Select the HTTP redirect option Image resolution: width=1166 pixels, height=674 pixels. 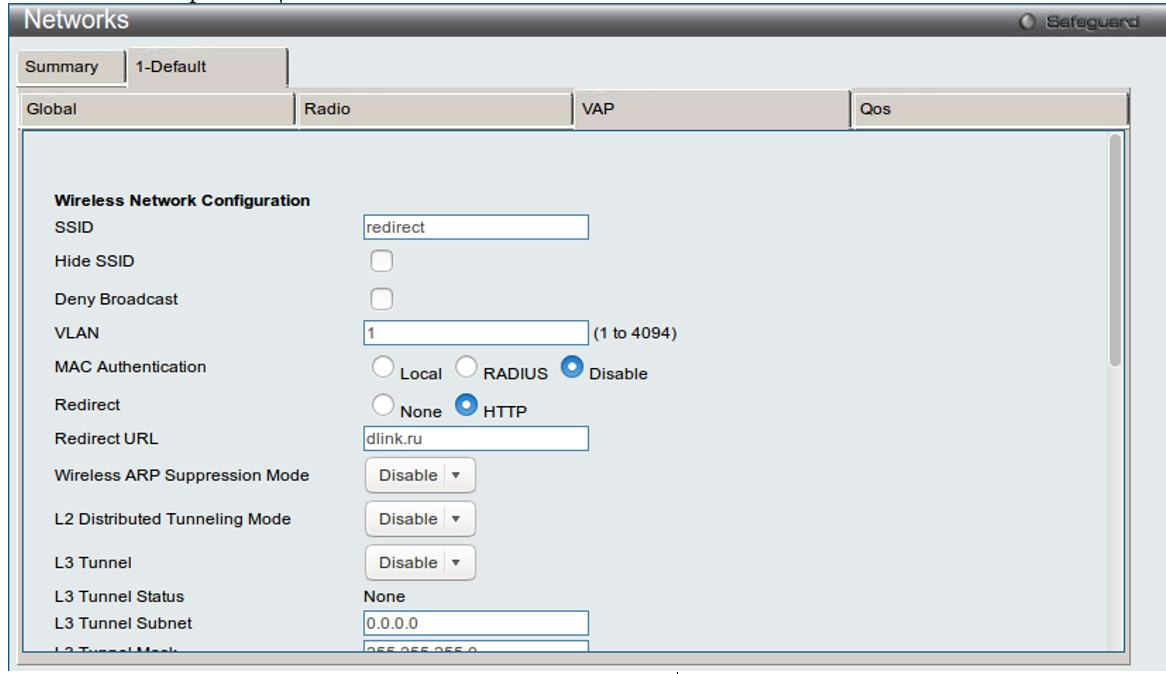(466, 405)
